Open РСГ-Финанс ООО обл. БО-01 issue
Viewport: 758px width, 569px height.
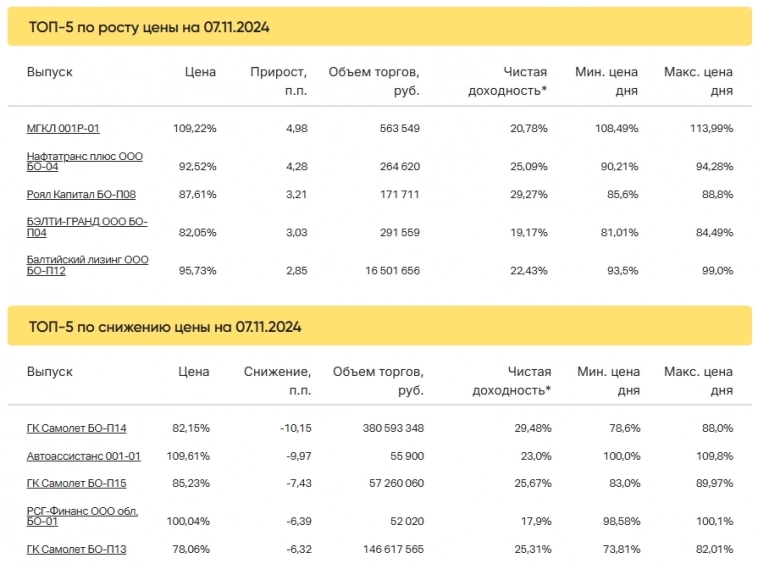82,516
